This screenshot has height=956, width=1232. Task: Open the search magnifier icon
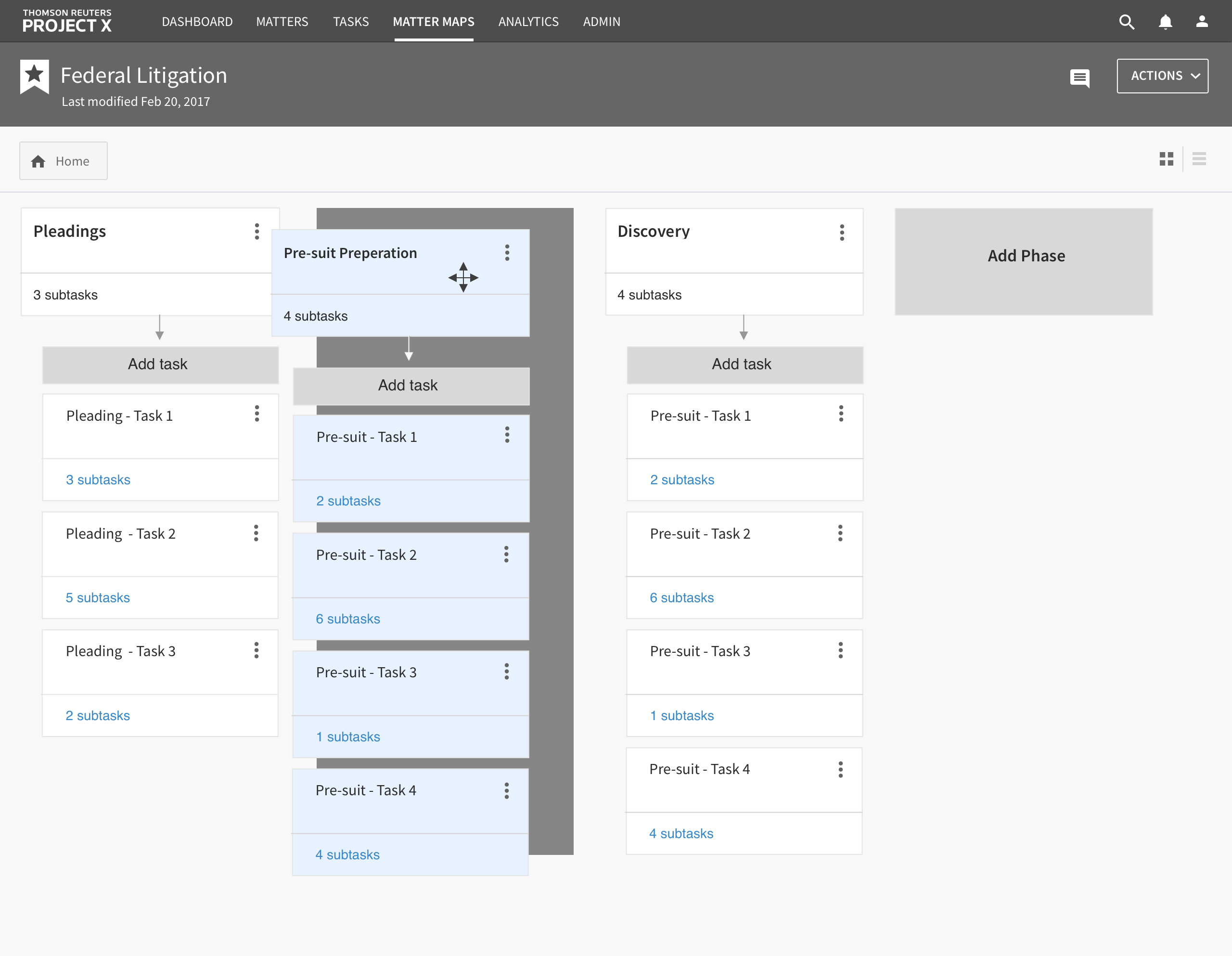(x=1126, y=22)
